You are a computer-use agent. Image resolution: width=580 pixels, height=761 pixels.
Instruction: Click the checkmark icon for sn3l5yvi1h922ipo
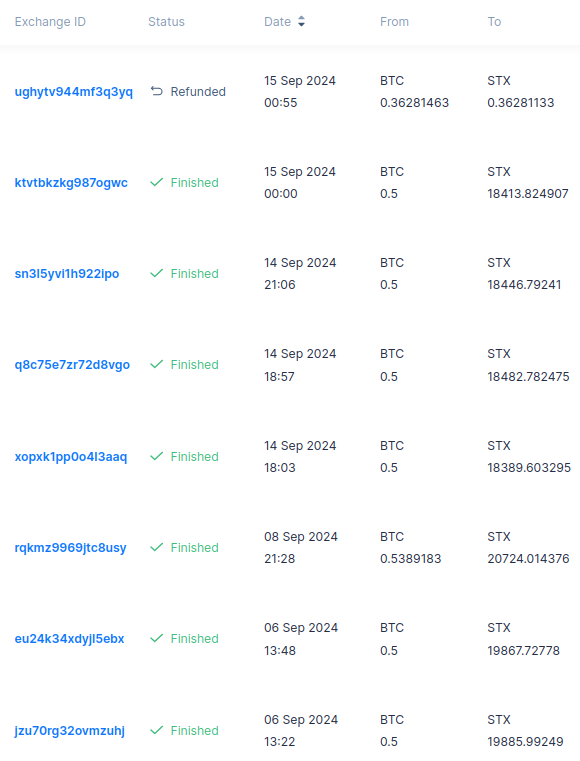(x=156, y=273)
